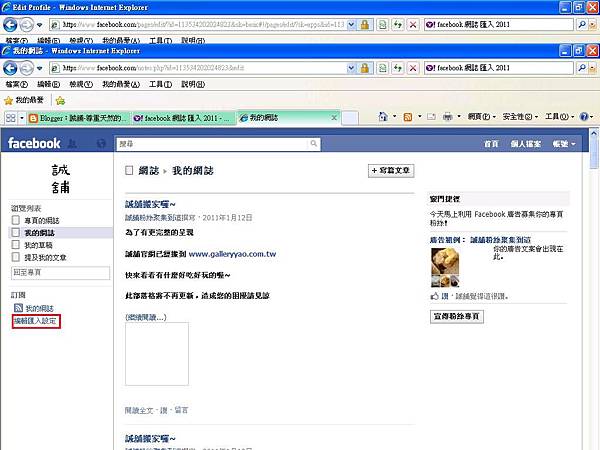Refresh the Edit Profile window
This screenshot has width=600, height=450.
398,25
